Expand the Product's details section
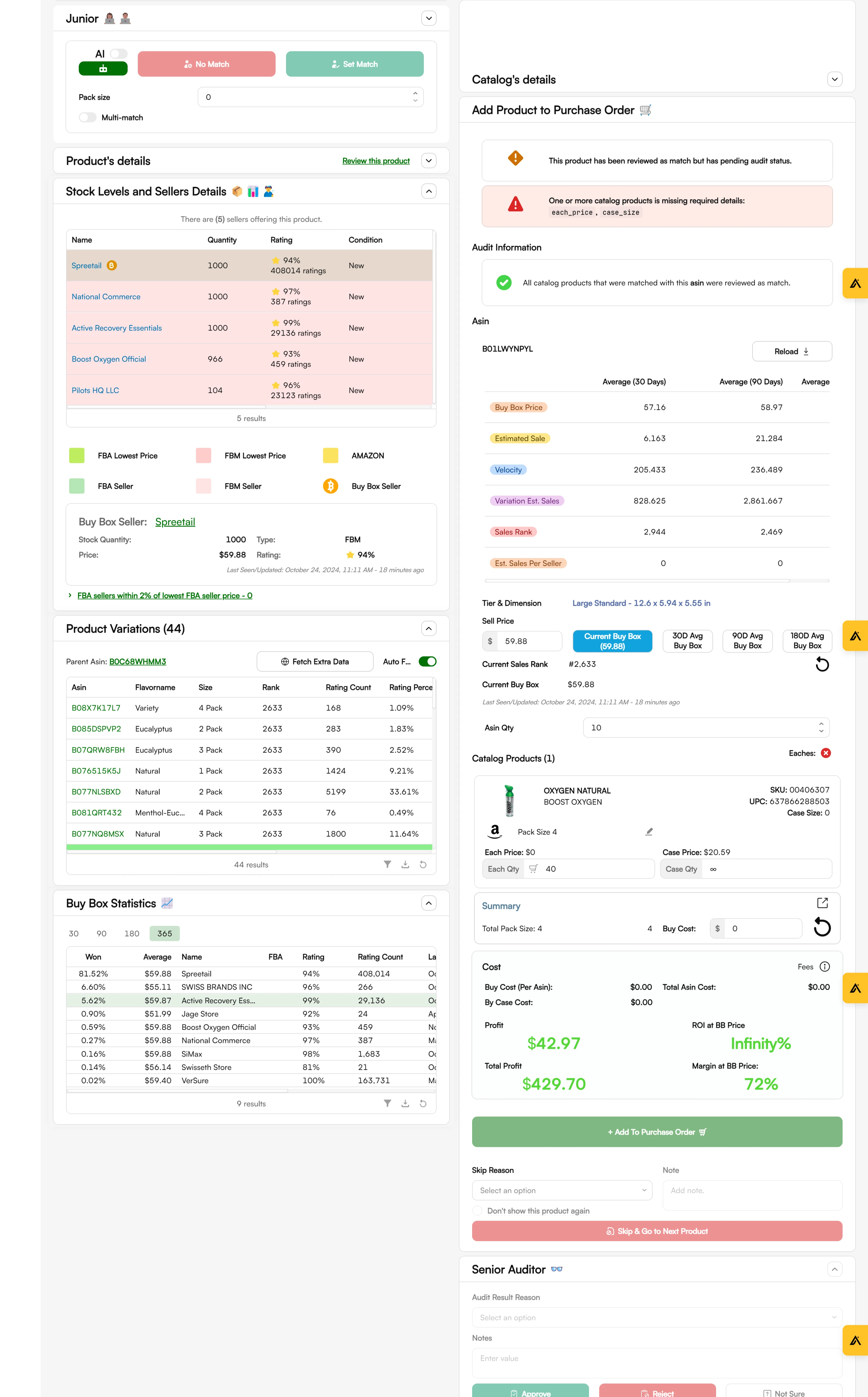Image resolution: width=868 pixels, height=1397 pixels. pyautogui.click(x=429, y=161)
